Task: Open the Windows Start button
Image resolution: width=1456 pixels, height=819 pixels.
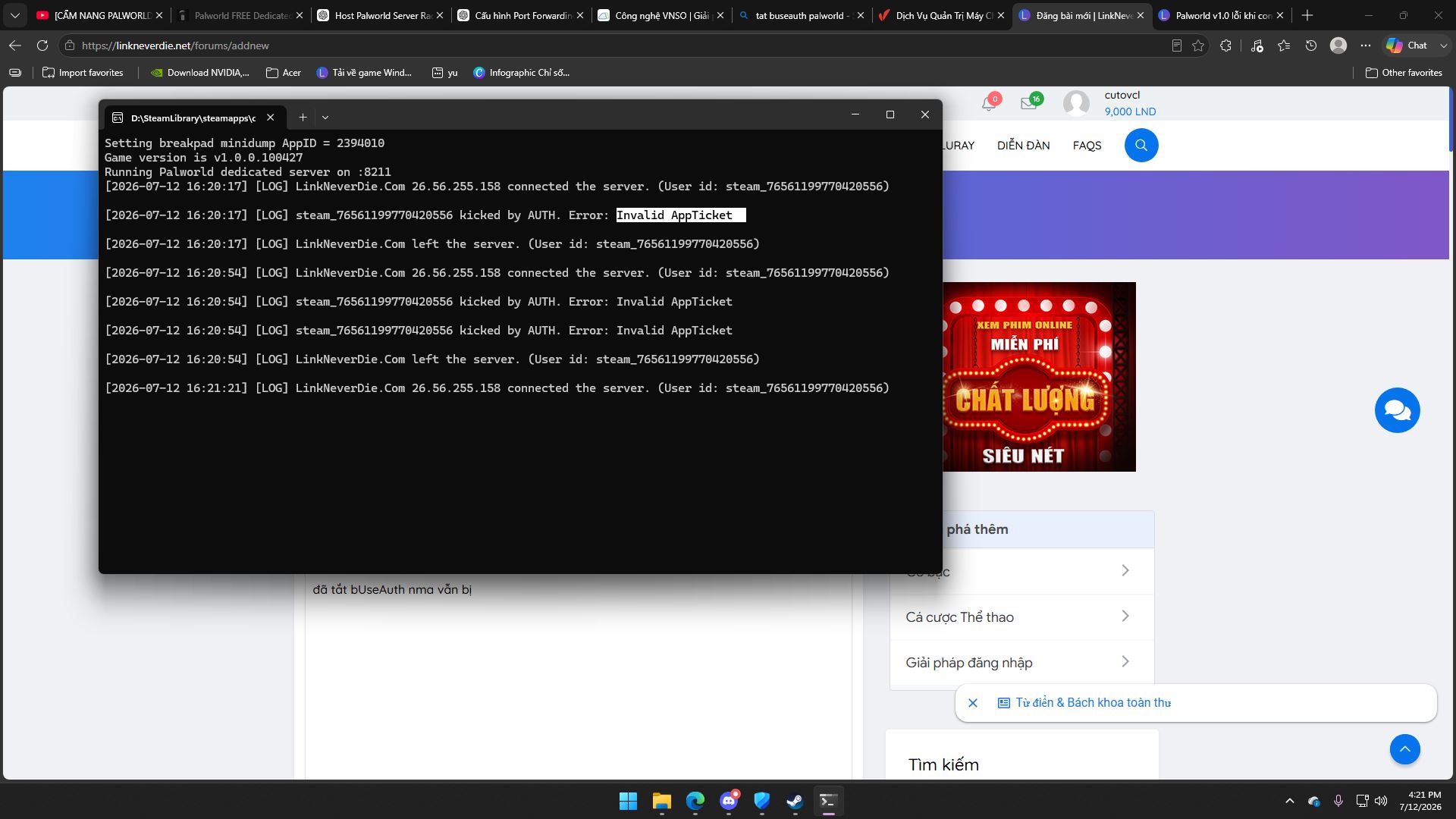Action: coord(628,801)
